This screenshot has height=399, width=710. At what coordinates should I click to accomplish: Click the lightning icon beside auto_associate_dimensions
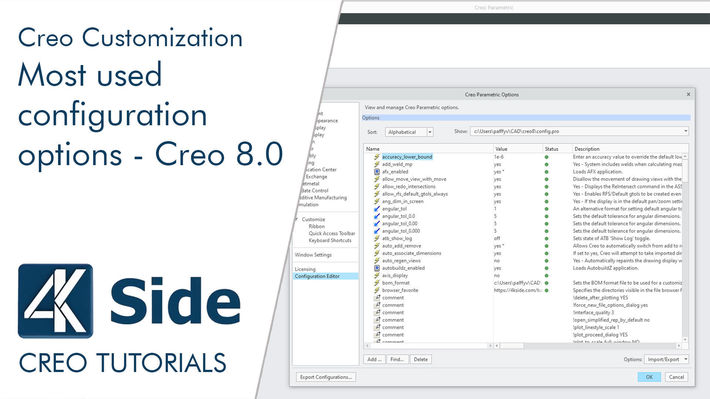376,253
